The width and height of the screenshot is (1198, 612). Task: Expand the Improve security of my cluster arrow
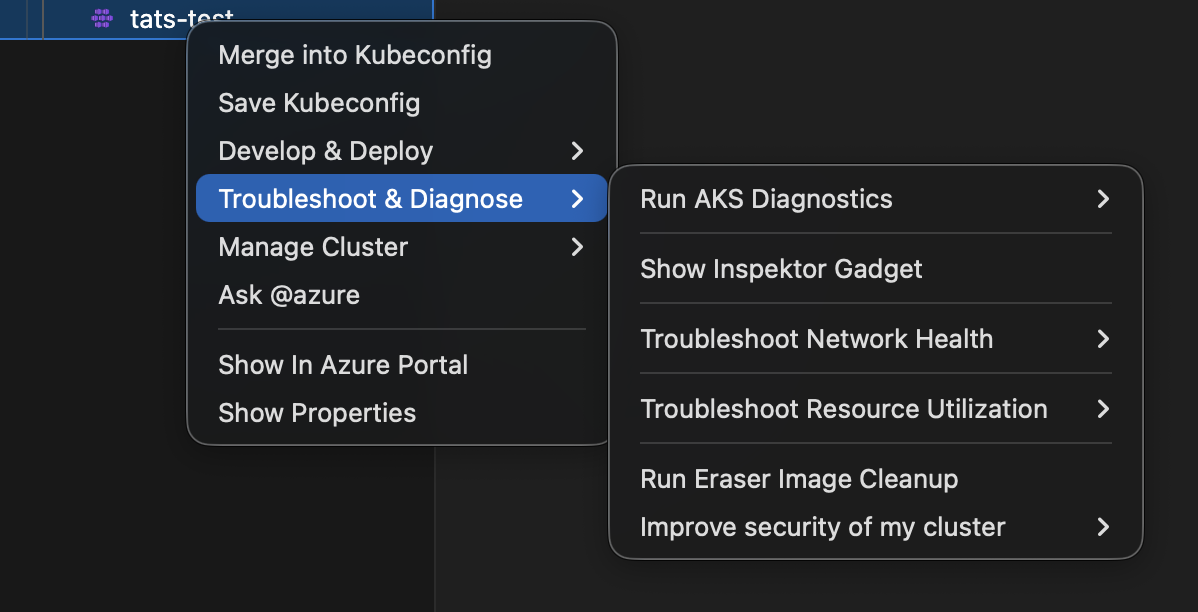coord(1103,527)
